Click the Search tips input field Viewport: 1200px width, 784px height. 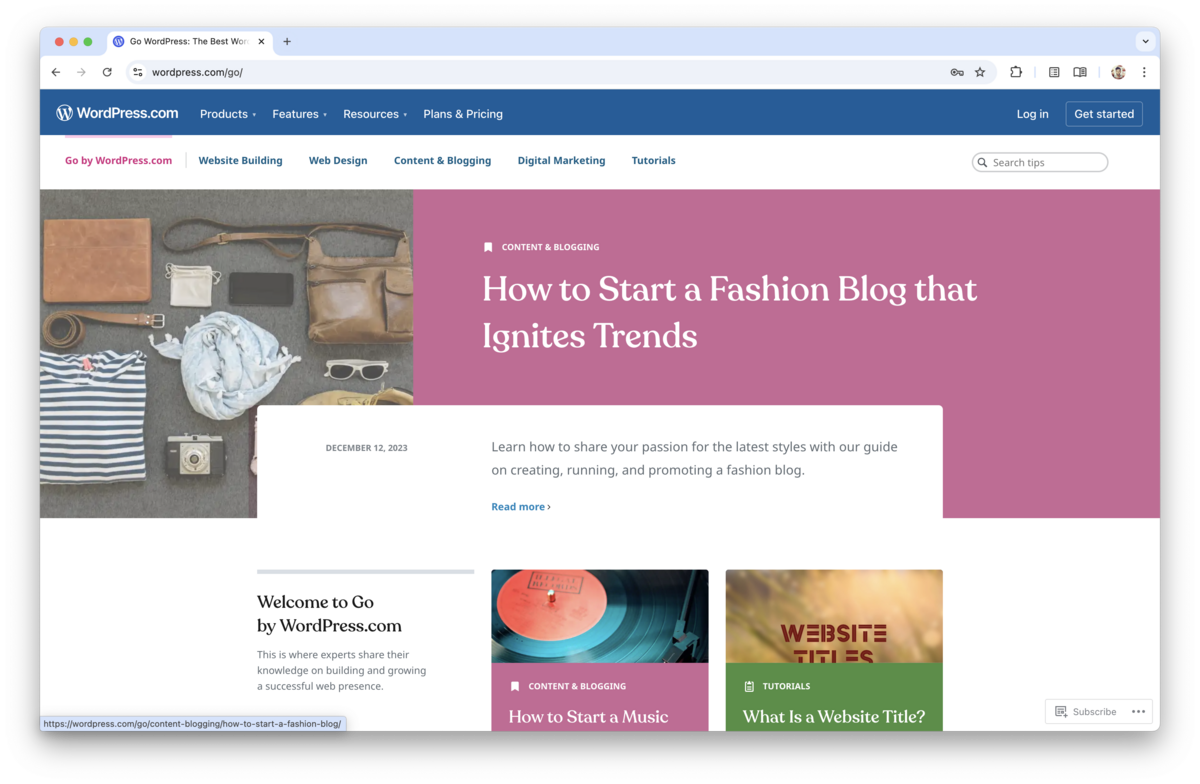pos(1045,162)
